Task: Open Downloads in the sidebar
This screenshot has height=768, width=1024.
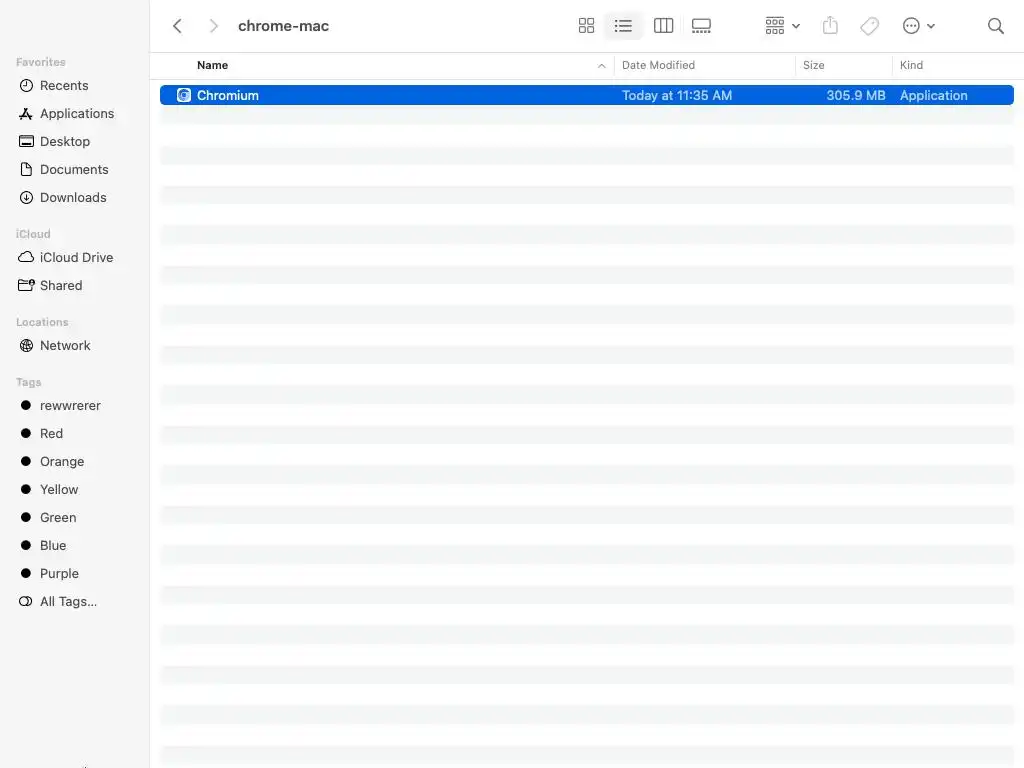Action: [x=63, y=198]
